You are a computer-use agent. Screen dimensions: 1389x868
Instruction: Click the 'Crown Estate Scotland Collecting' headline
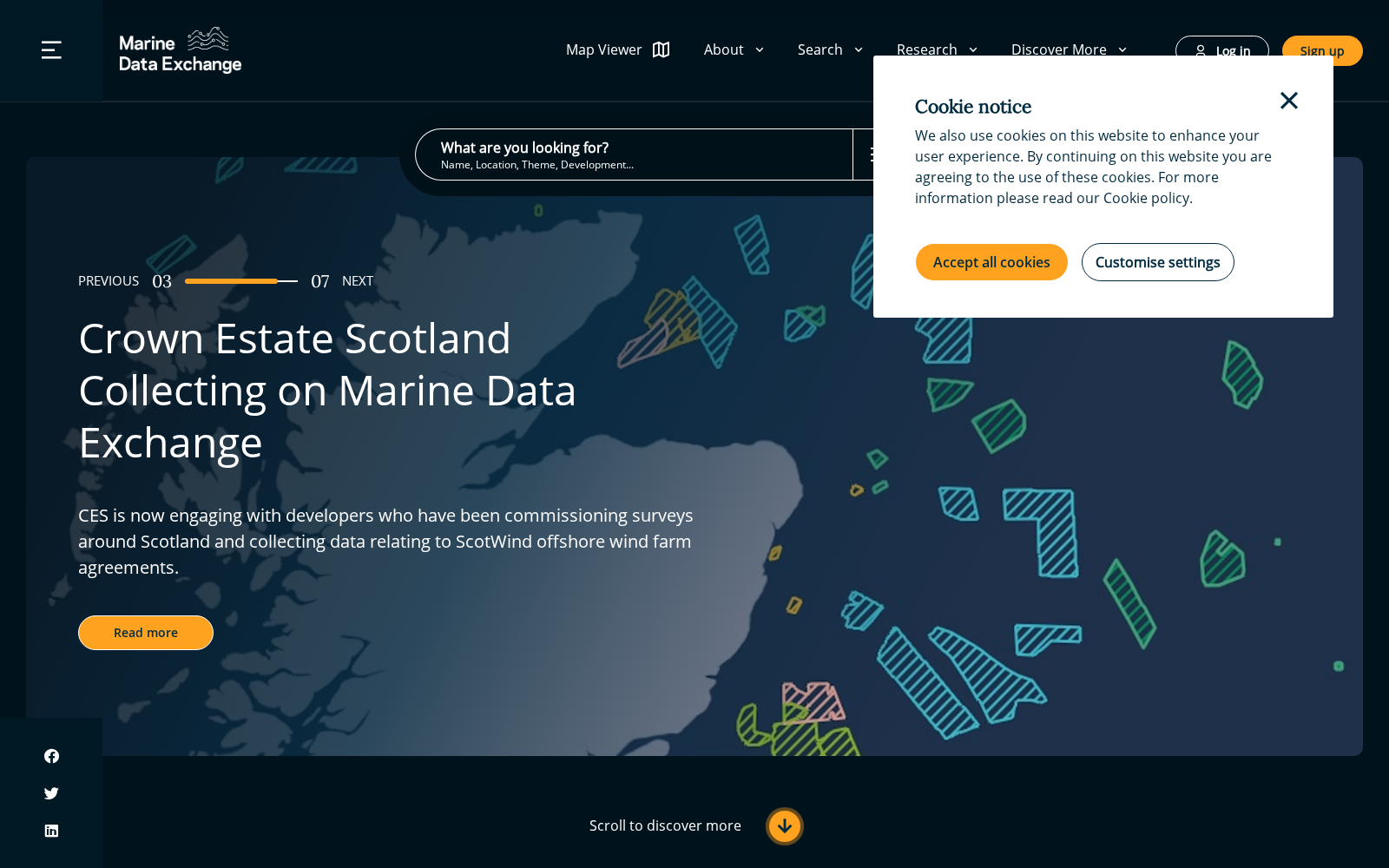tap(327, 391)
